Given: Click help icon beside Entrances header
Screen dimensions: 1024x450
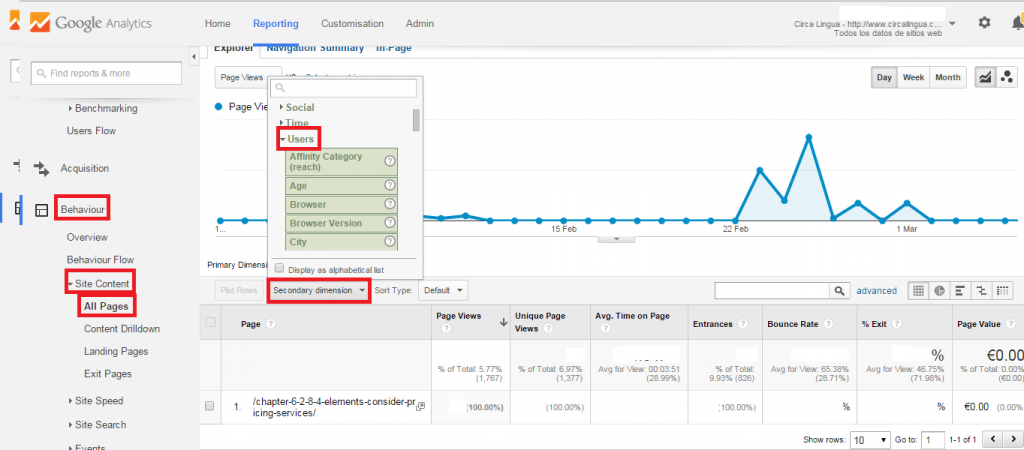Looking at the screenshot, I should point(744,324).
